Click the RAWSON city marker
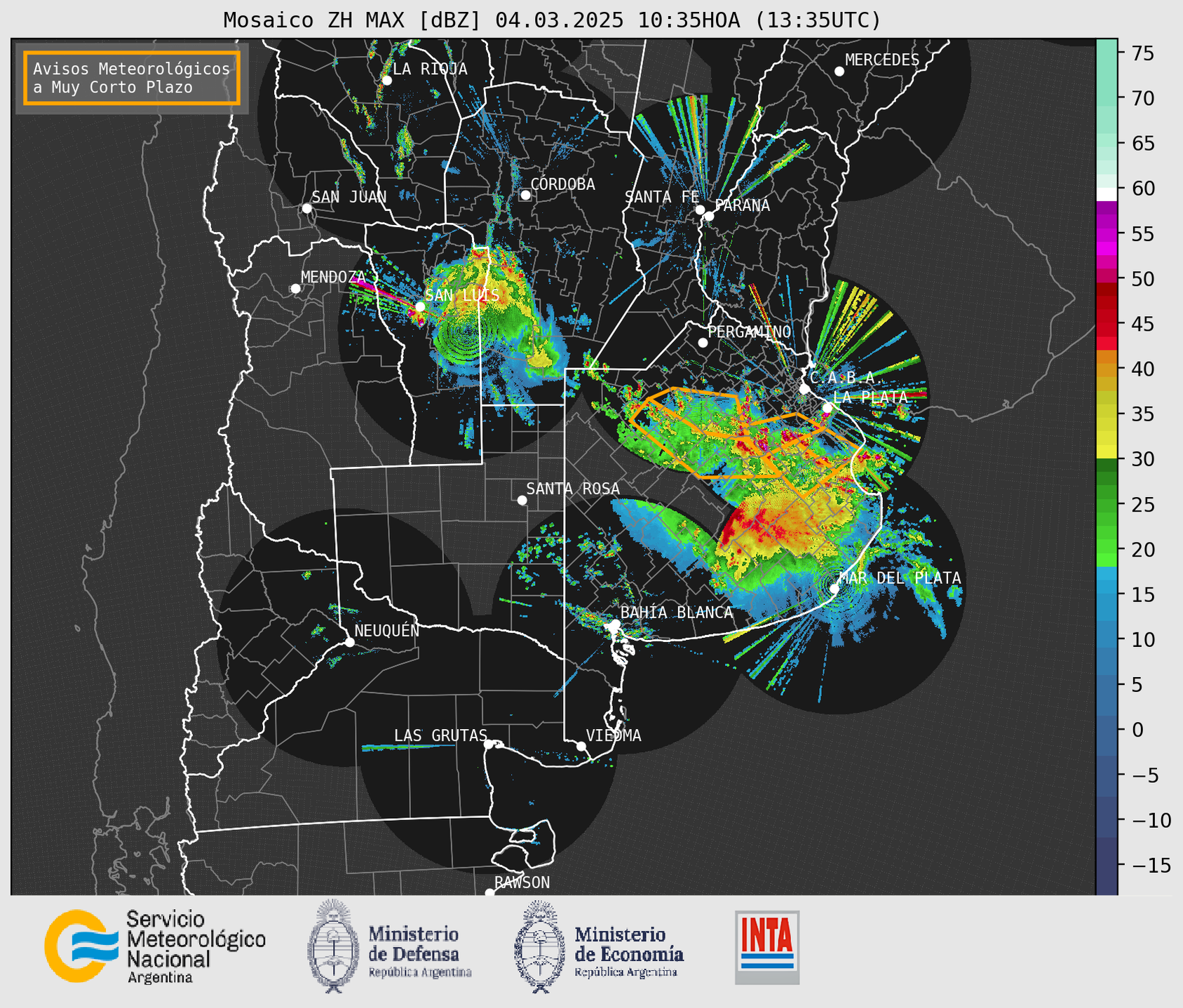This screenshot has height=1008, width=1183. 489,892
